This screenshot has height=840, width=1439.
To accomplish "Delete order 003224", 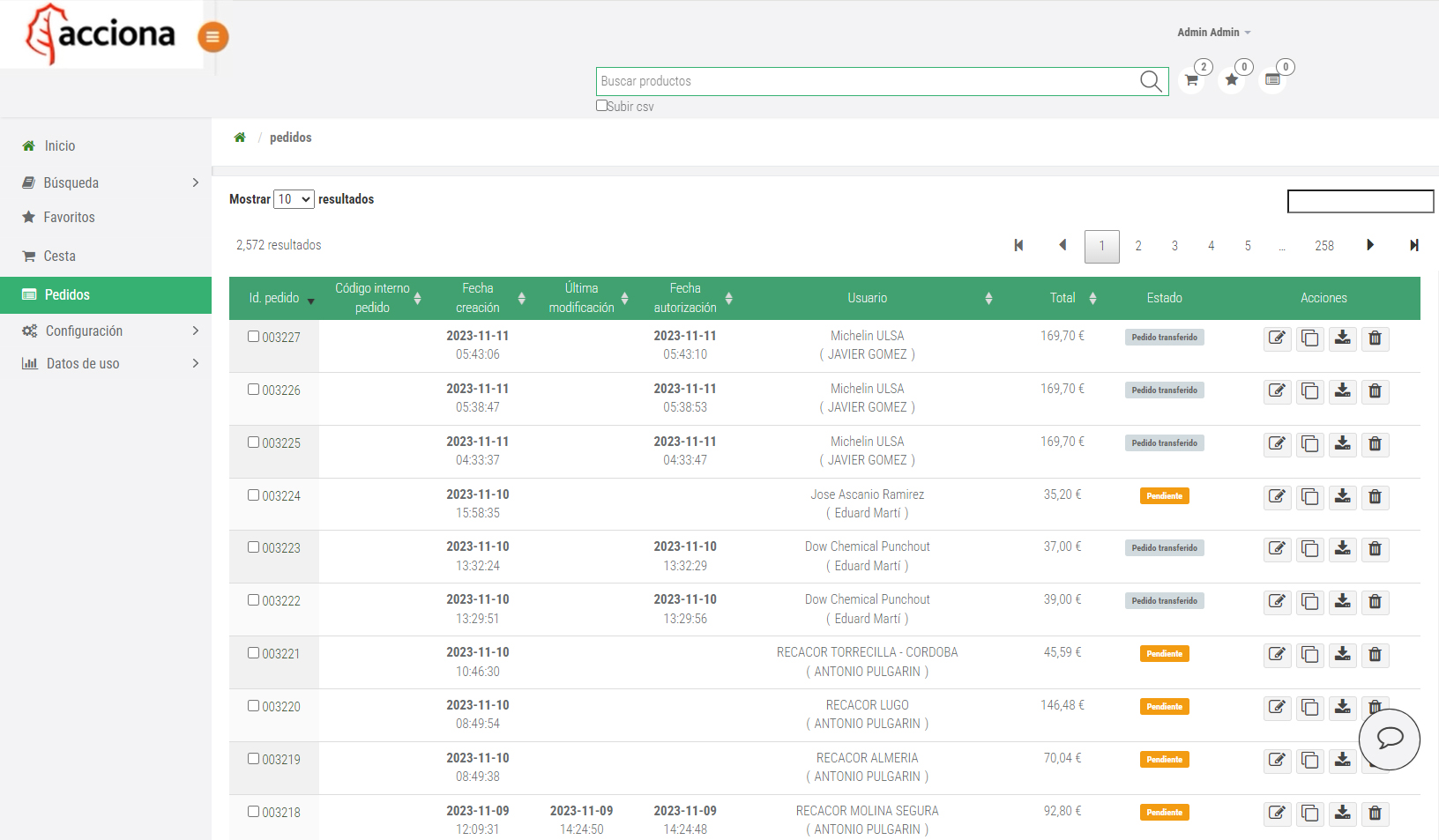I will (1375, 497).
